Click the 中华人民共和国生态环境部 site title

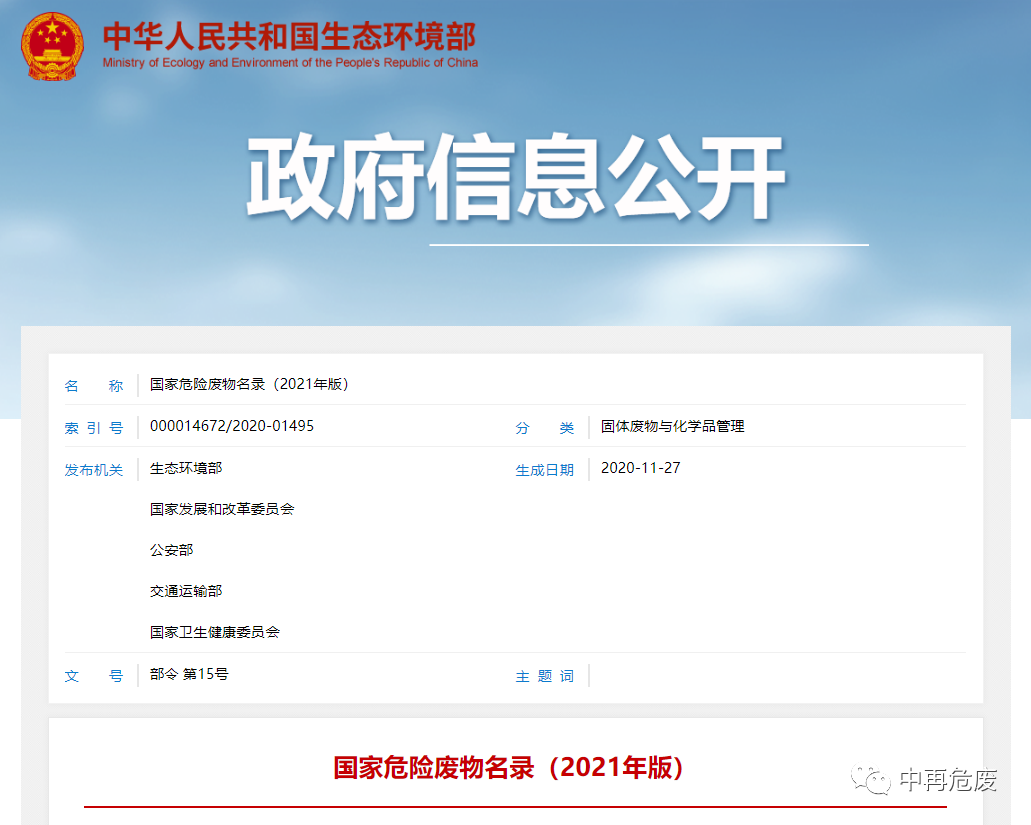[289, 36]
